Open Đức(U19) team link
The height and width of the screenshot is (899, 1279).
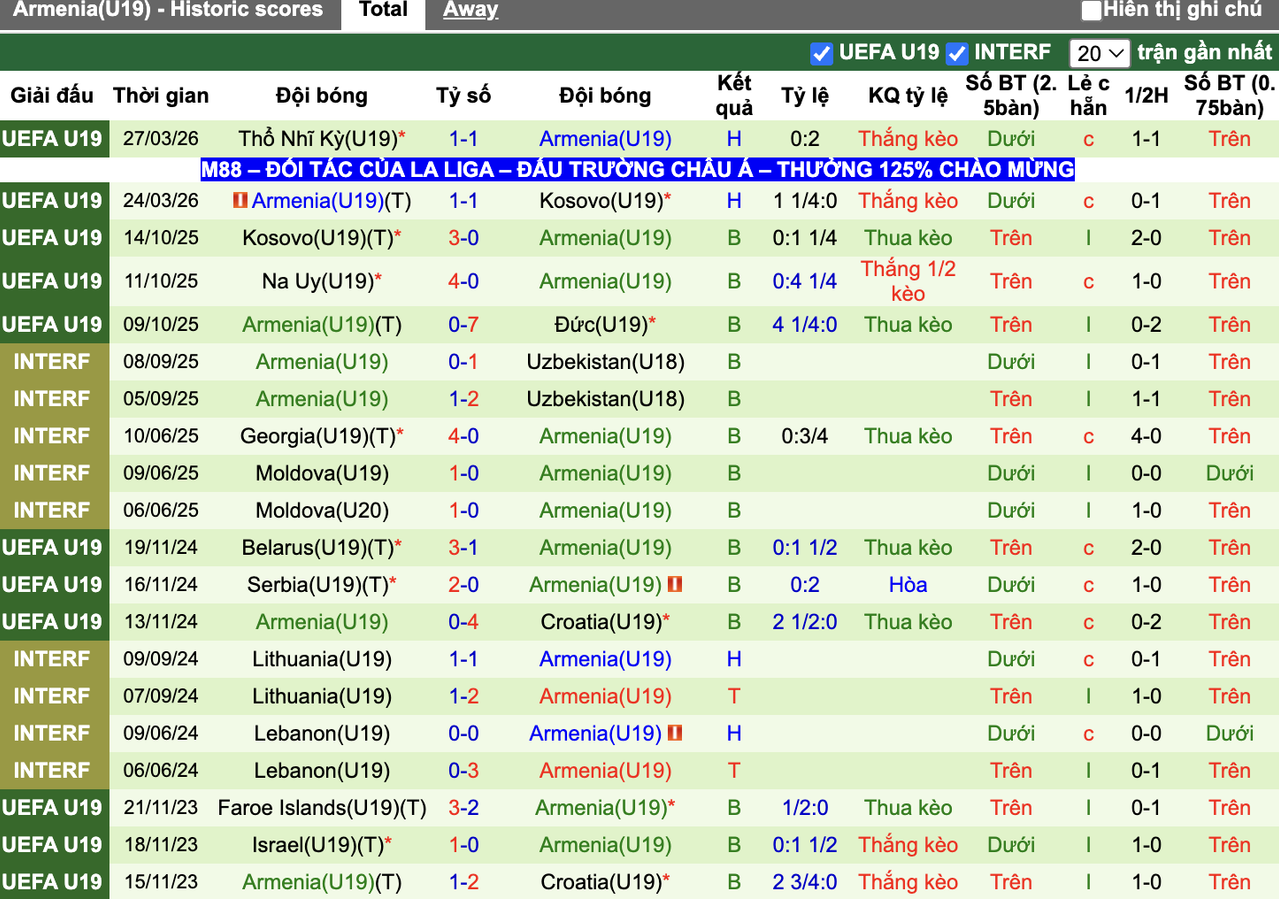pos(601,325)
